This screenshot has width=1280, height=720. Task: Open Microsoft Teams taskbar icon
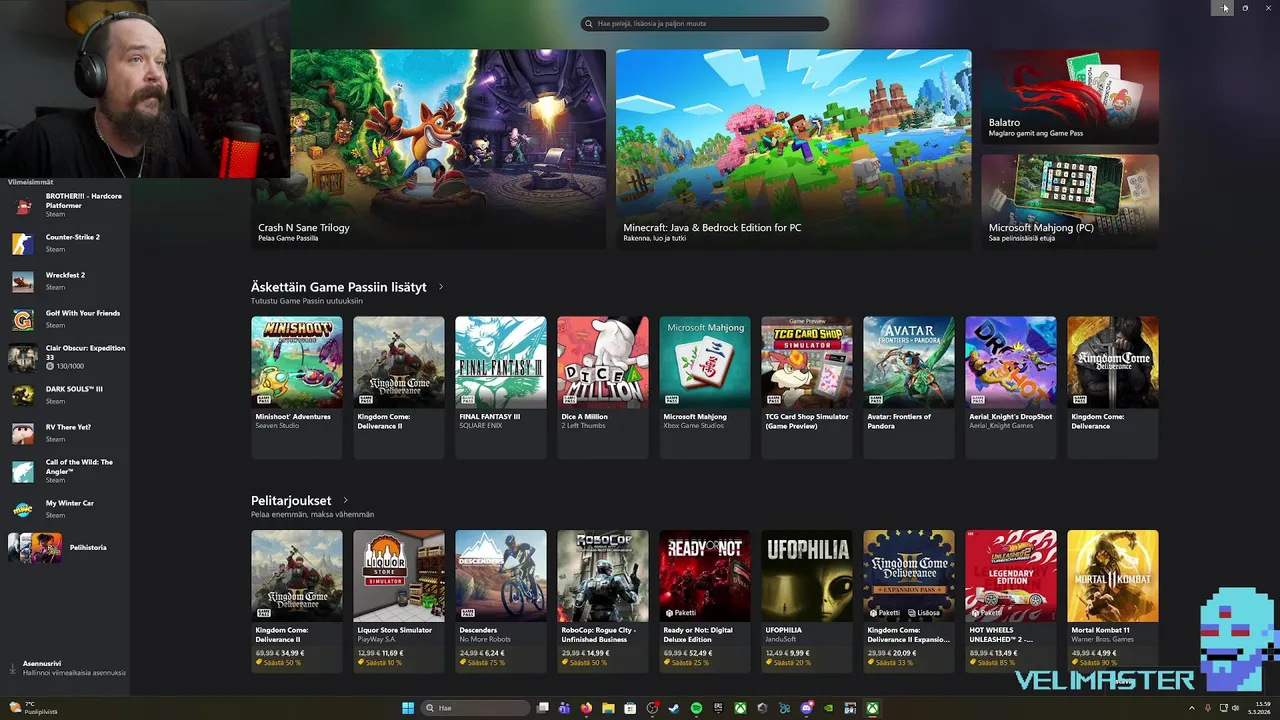pos(564,708)
